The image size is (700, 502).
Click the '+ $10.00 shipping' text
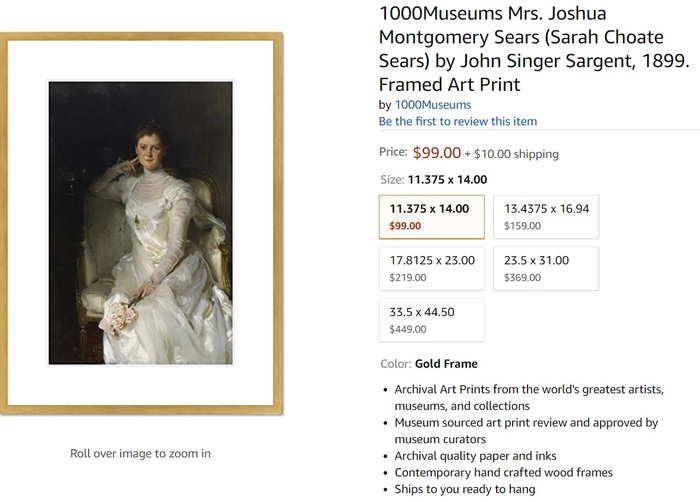(511, 154)
